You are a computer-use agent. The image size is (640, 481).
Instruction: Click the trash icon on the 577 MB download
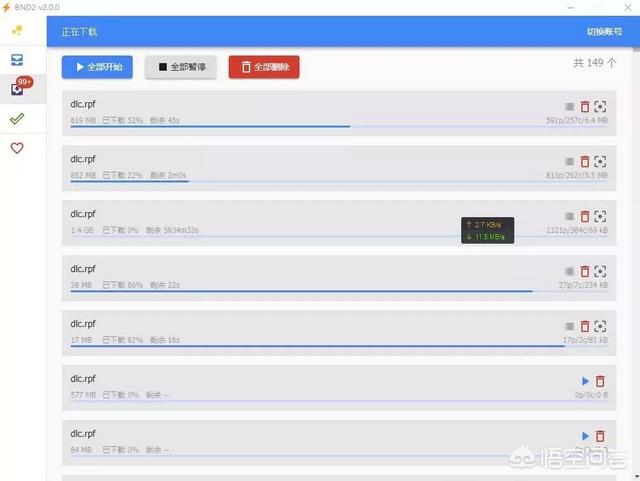pyautogui.click(x=600, y=381)
